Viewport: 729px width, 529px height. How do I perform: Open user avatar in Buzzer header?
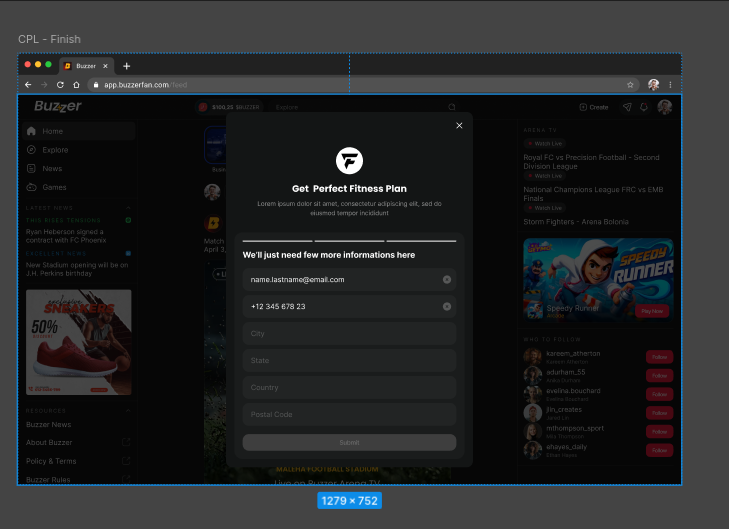[664, 107]
